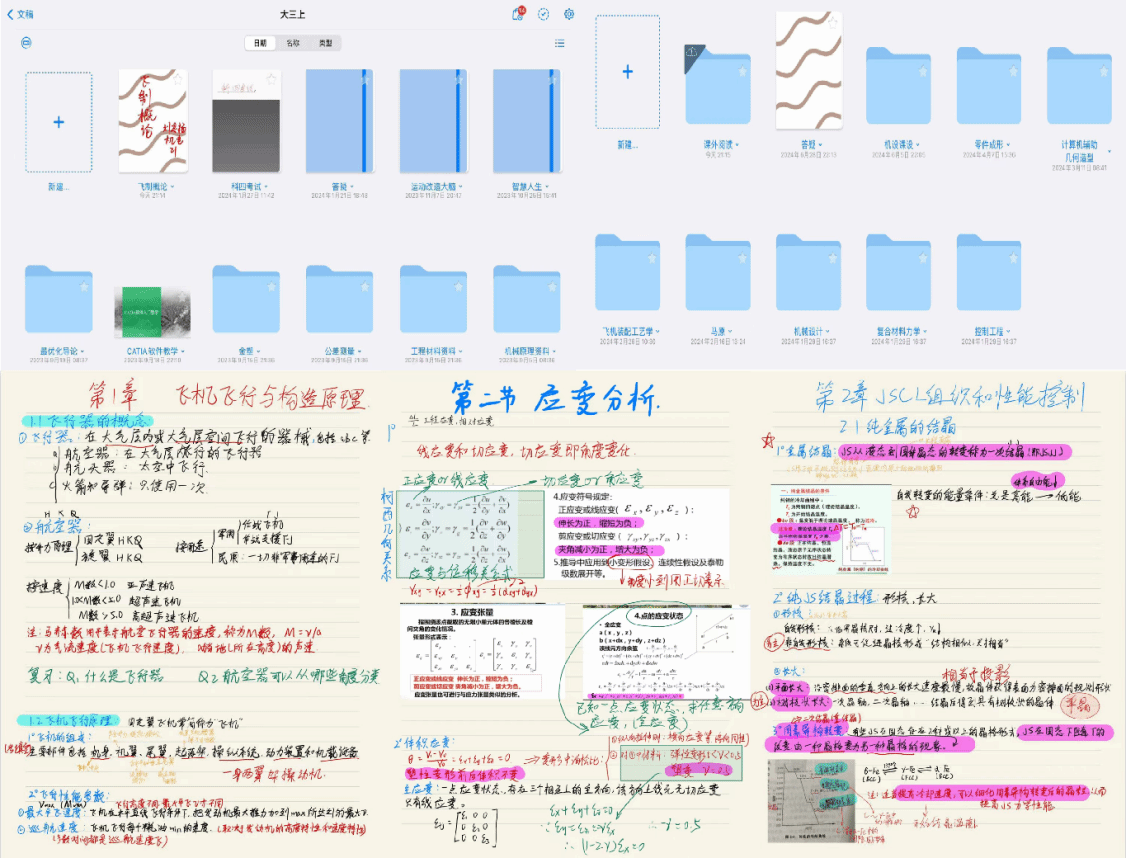Go back to 文稿
Image resolution: width=1126 pixels, height=858 pixels.
coord(19,14)
